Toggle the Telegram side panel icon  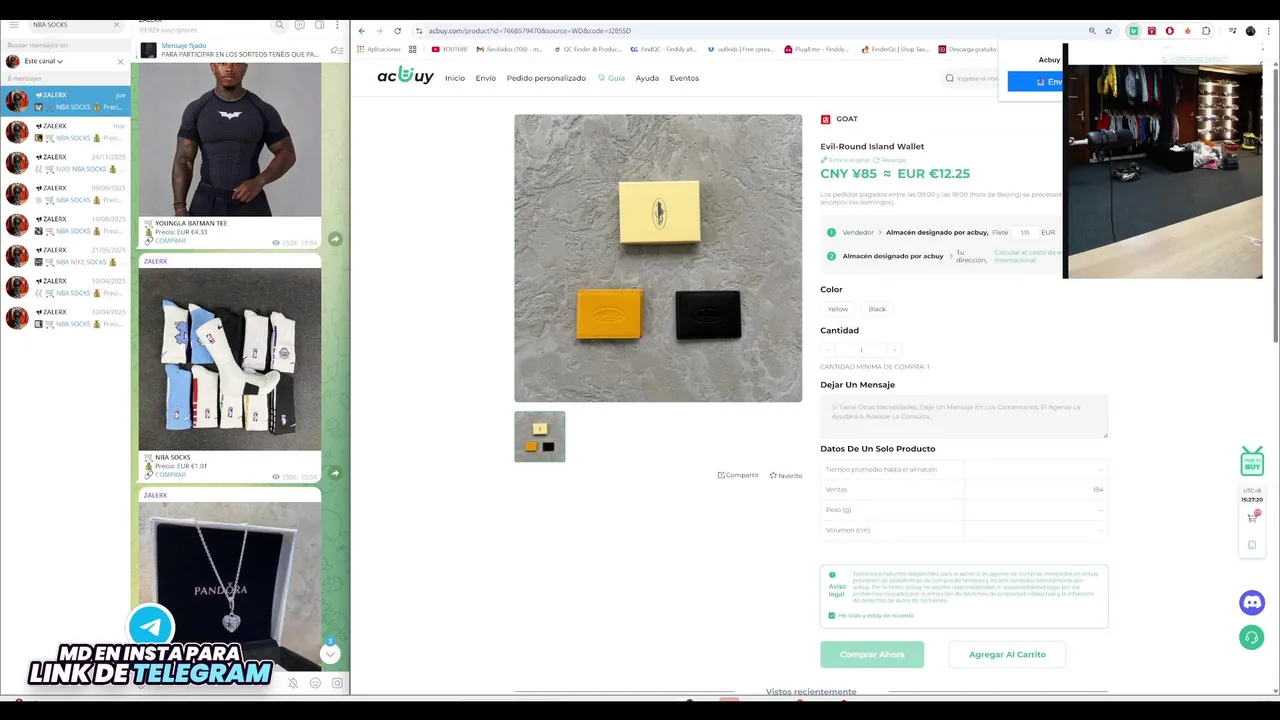click(x=319, y=25)
